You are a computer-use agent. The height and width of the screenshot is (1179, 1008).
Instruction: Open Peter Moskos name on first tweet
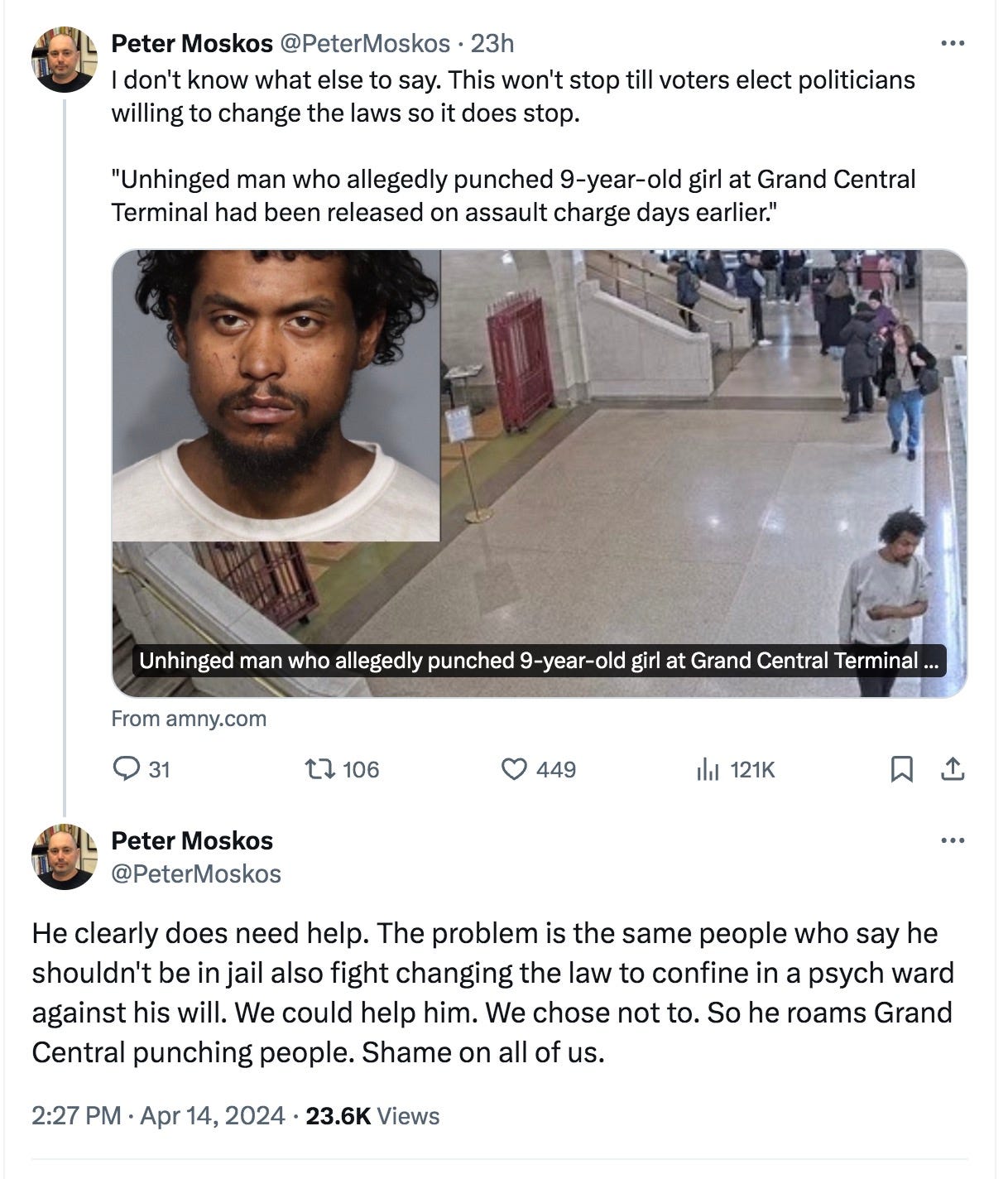click(192, 43)
